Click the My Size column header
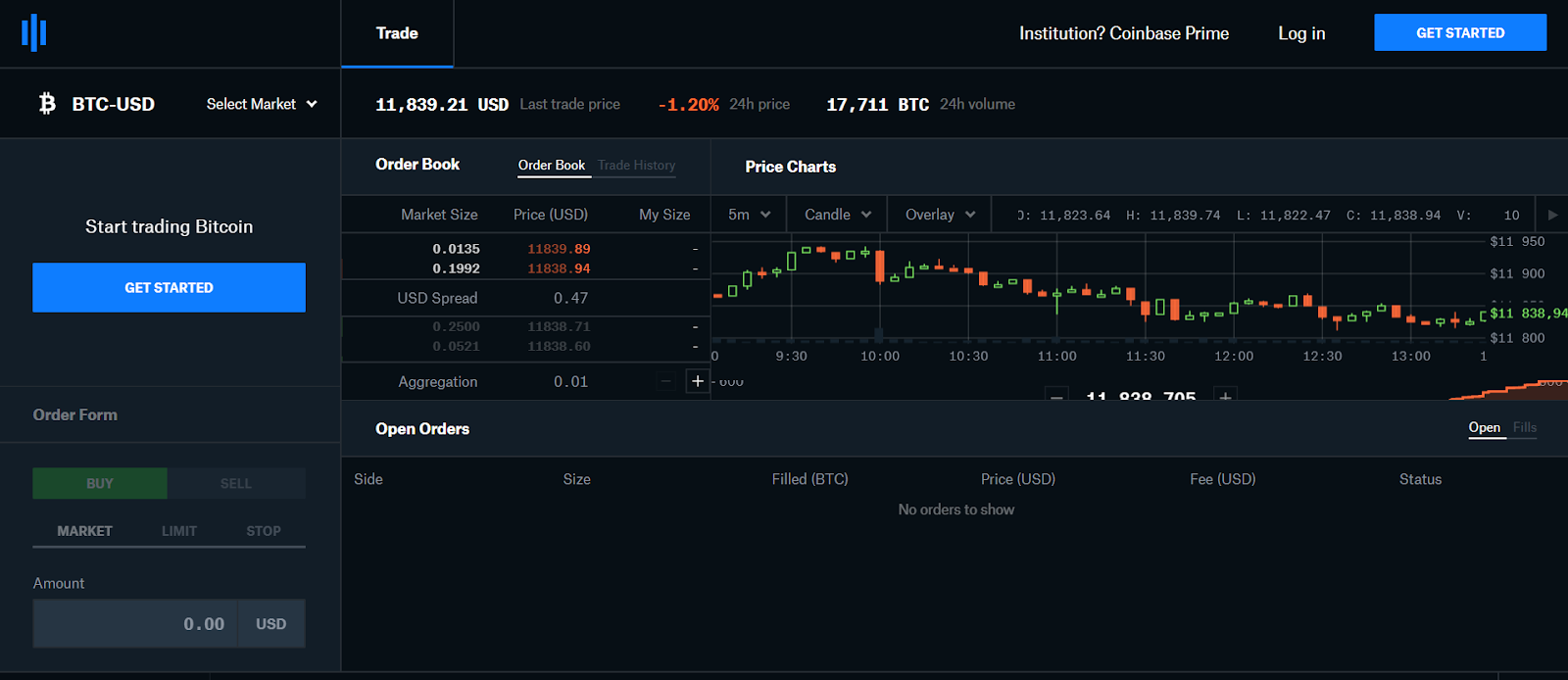The height and width of the screenshot is (680, 1568). pyautogui.click(x=664, y=215)
